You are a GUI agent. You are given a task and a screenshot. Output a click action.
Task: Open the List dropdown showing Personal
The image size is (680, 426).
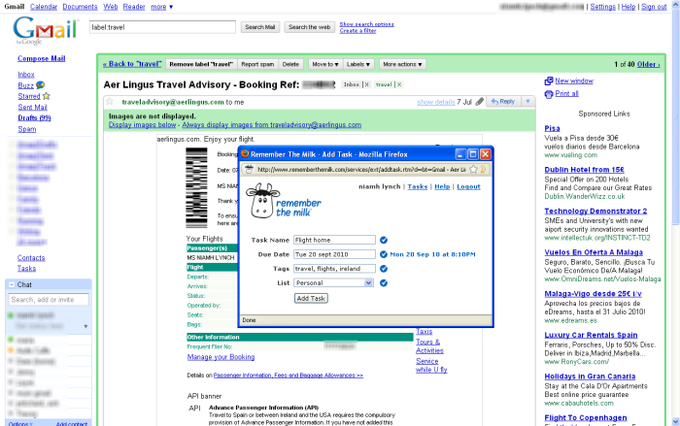(333, 283)
